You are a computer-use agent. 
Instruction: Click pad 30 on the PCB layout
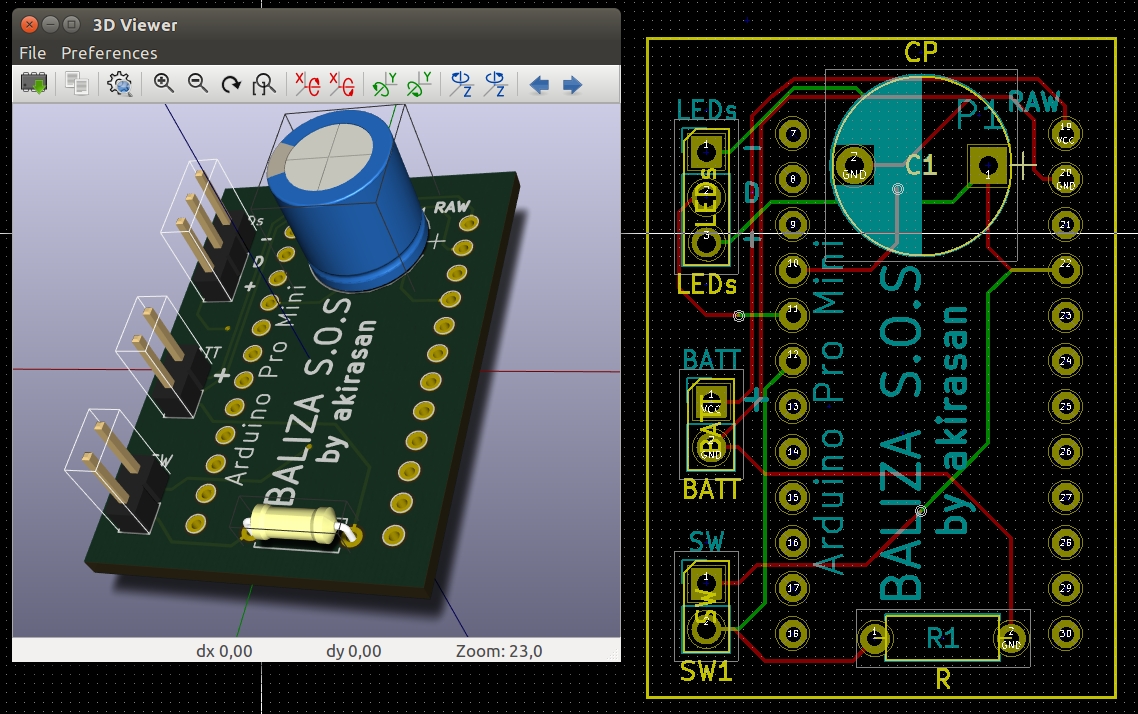tap(1065, 633)
